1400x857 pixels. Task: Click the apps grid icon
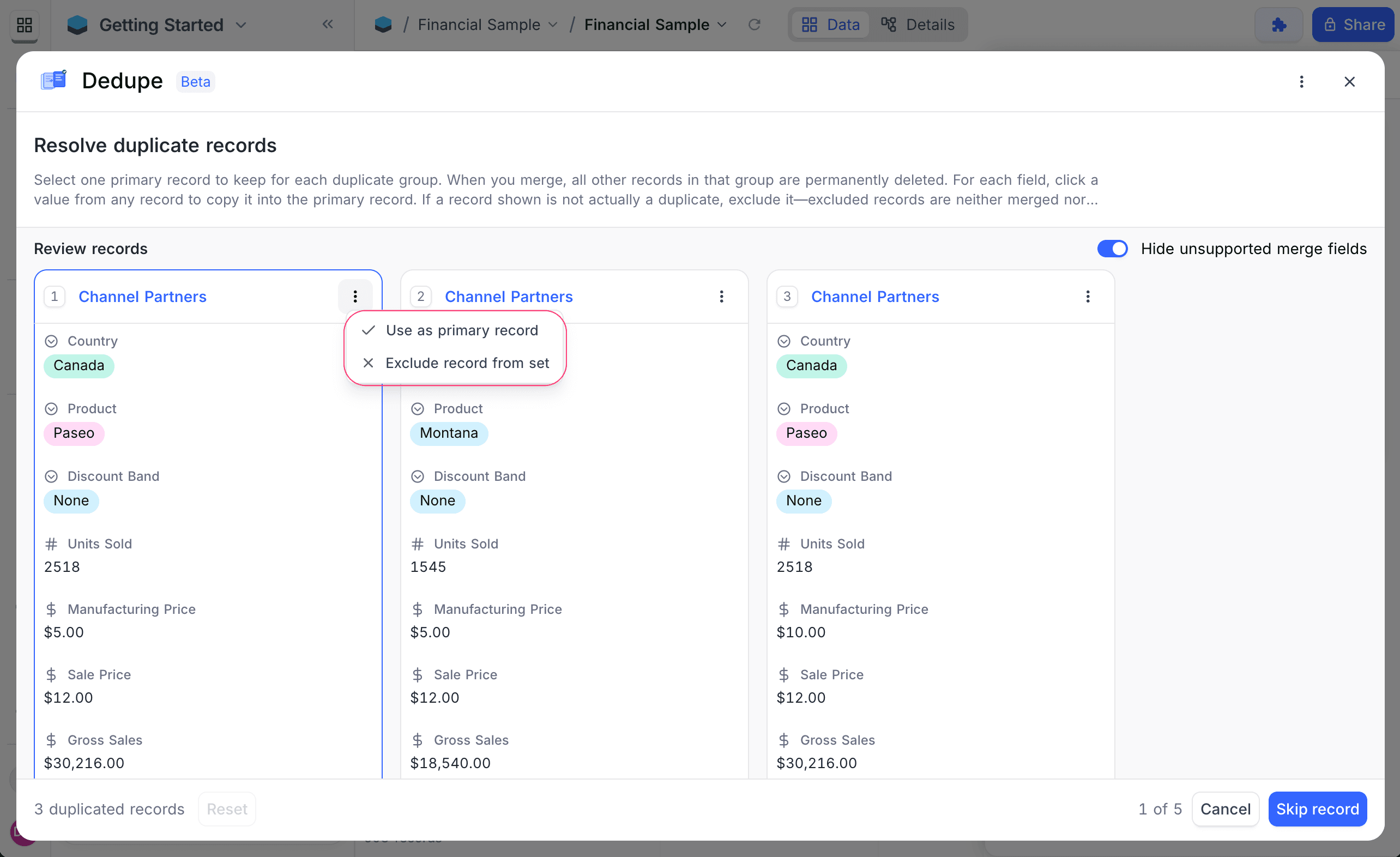click(x=25, y=25)
